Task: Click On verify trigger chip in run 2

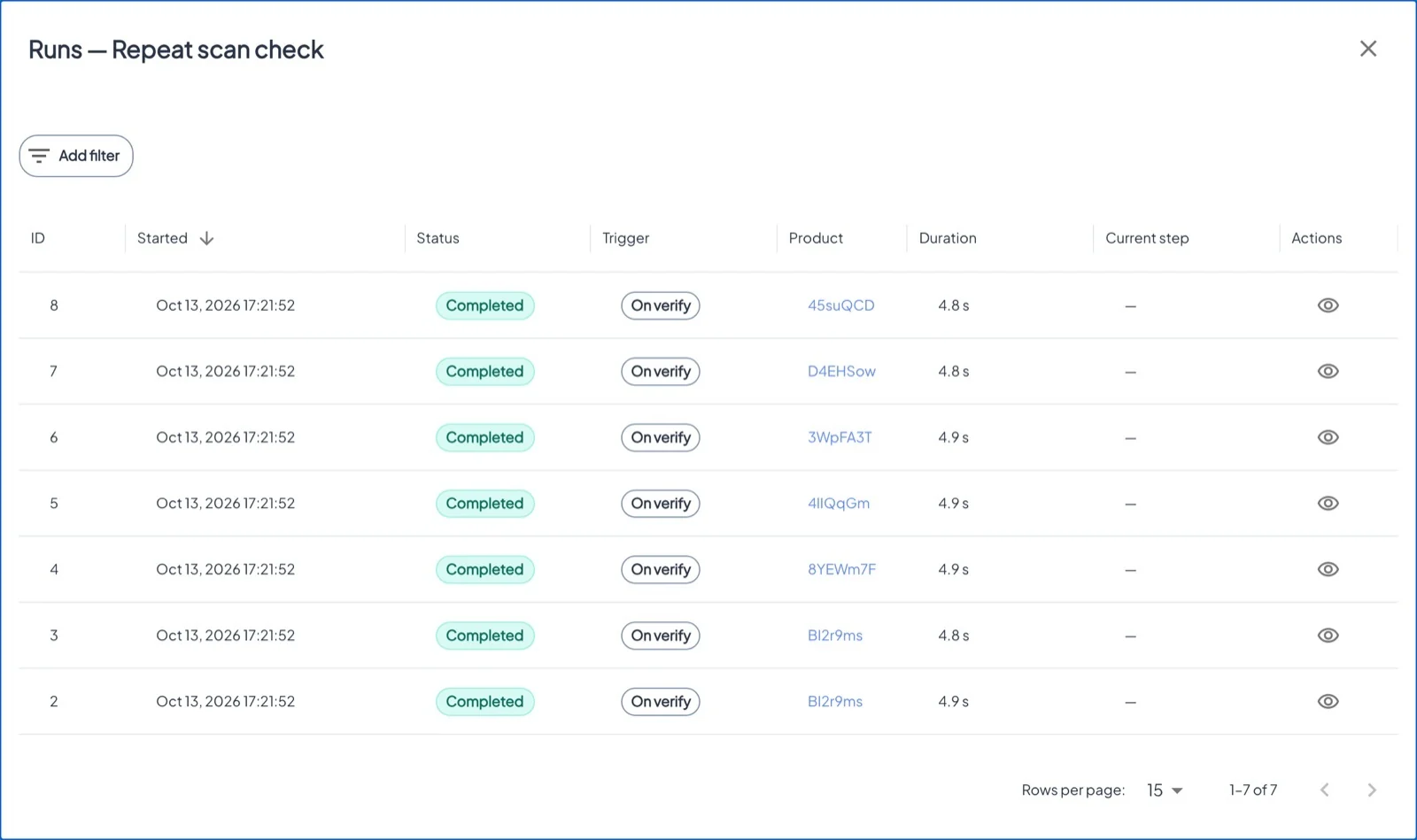Action: point(661,701)
